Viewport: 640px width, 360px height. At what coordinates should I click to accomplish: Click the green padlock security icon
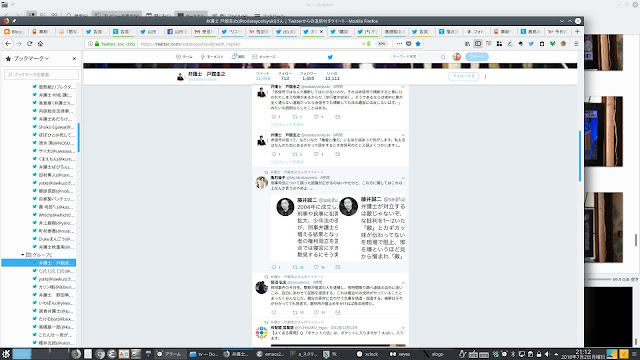97,44
